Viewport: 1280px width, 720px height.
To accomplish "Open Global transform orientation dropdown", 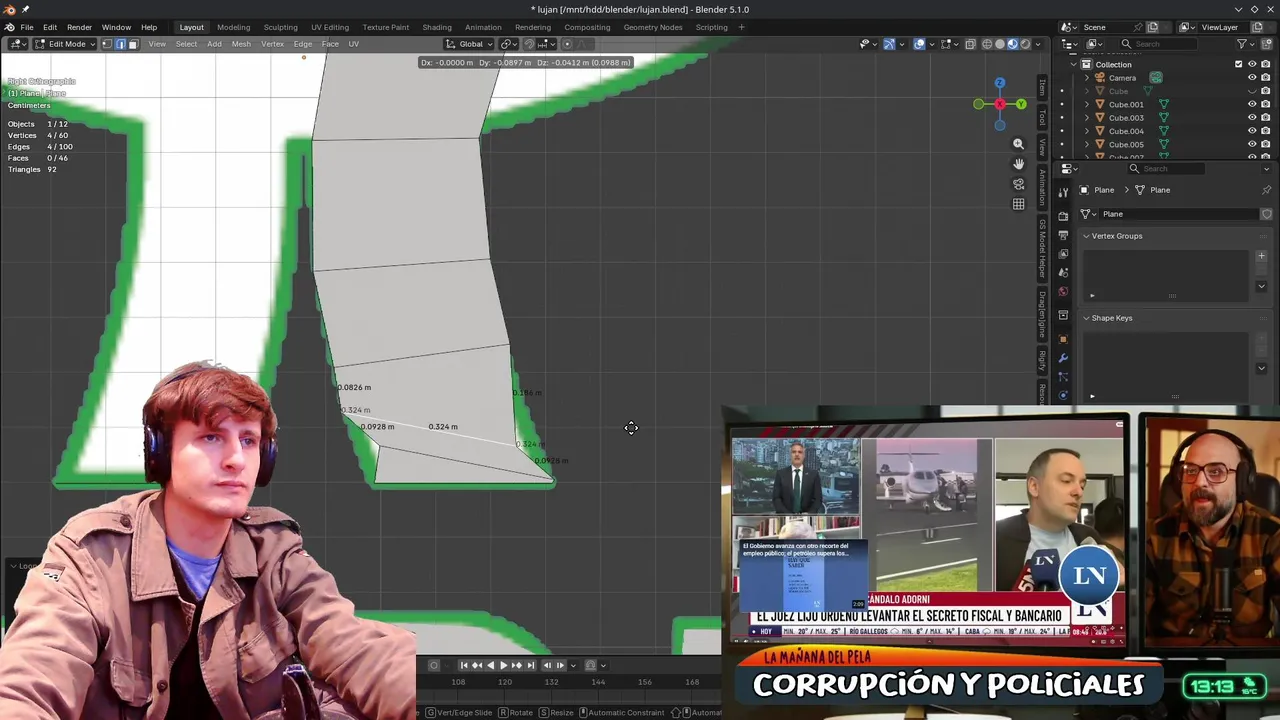I will point(470,44).
